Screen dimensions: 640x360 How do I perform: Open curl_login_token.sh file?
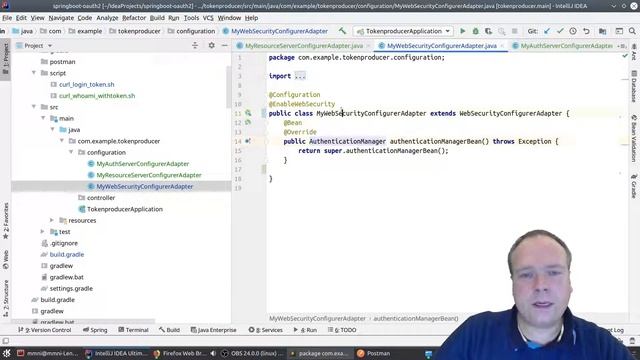click(x=87, y=84)
